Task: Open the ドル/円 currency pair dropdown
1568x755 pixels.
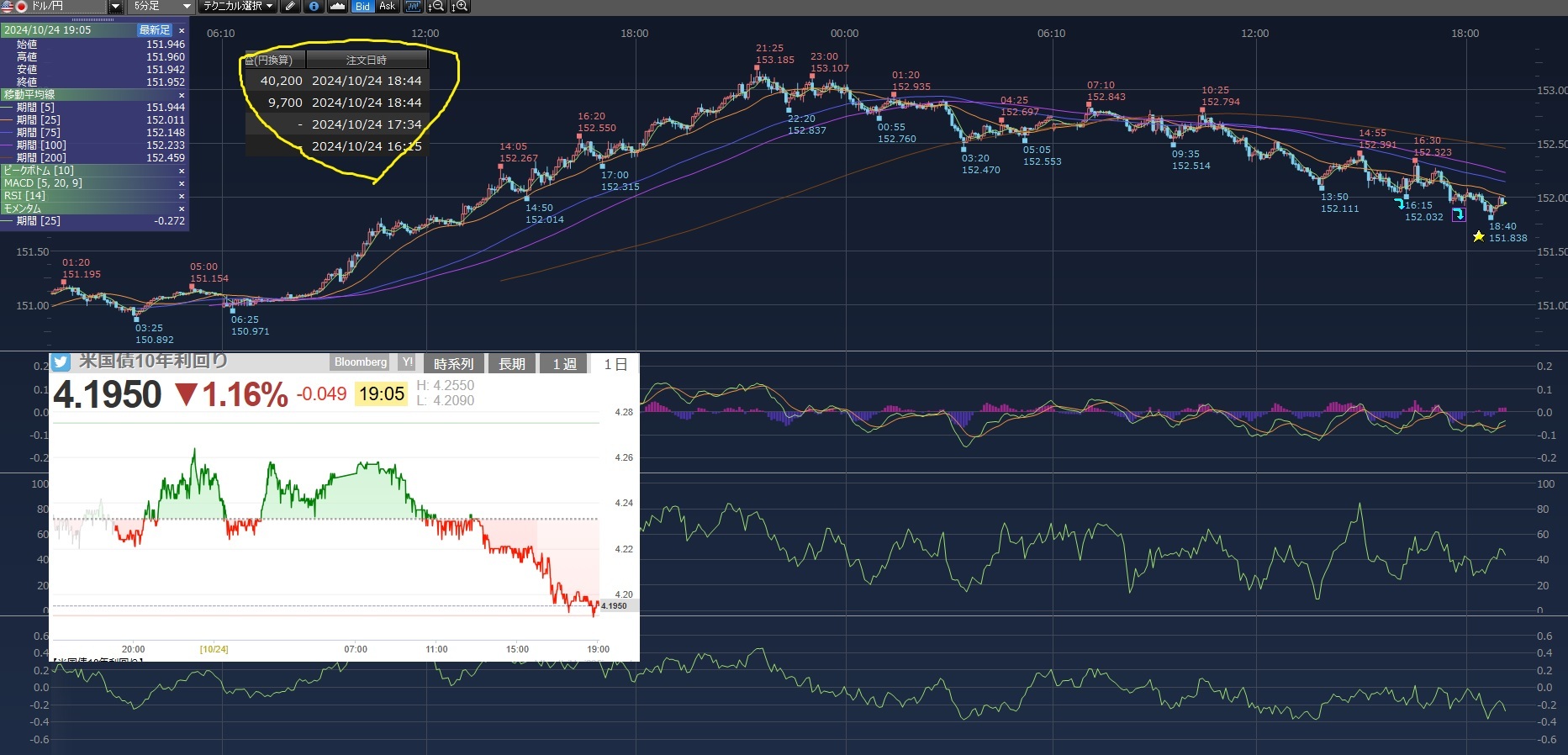Action: click(x=115, y=7)
